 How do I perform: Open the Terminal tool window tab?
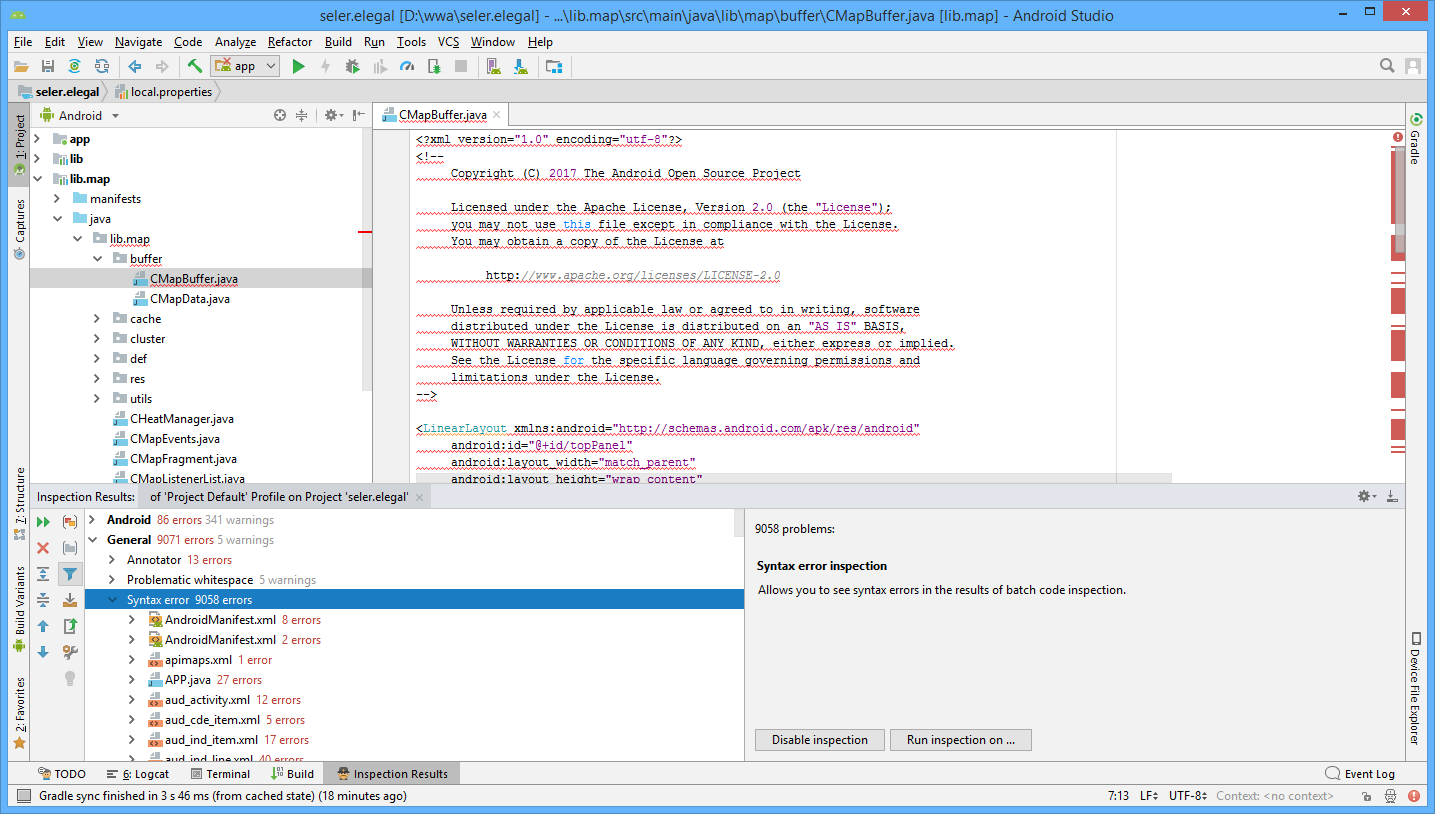[x=220, y=774]
